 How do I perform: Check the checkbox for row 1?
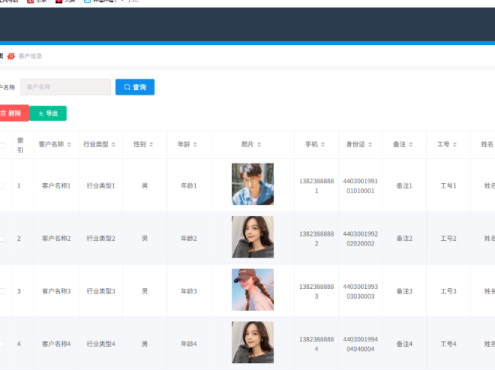pyautogui.click(x=2, y=186)
